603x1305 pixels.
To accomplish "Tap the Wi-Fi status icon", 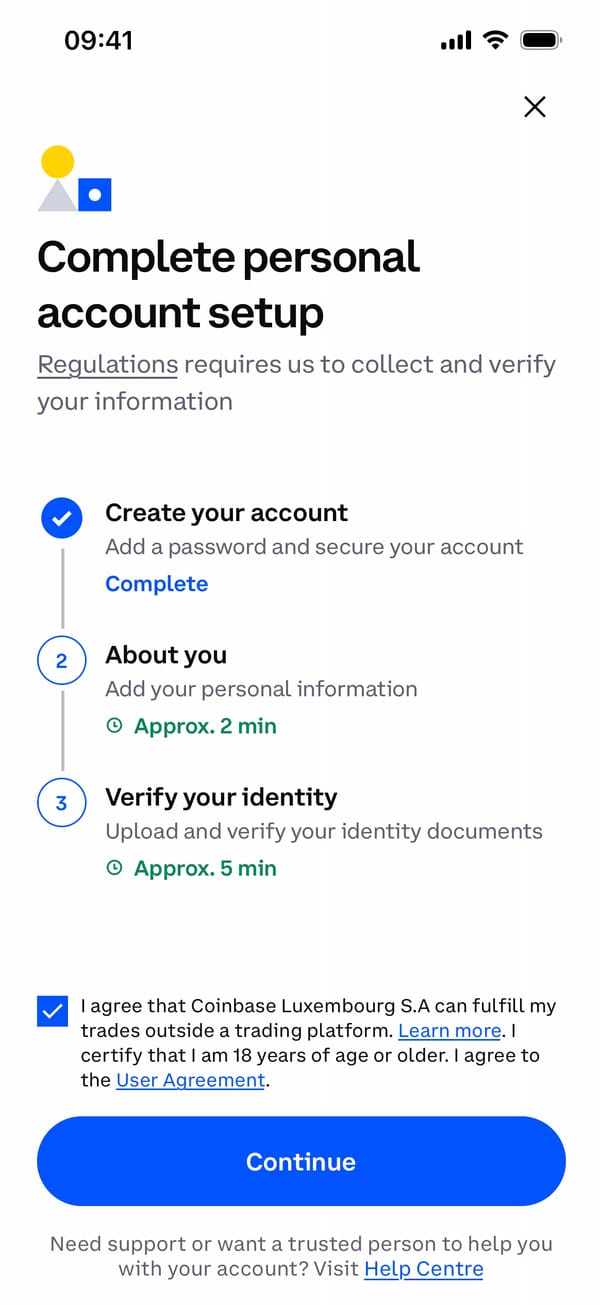I will [494, 40].
